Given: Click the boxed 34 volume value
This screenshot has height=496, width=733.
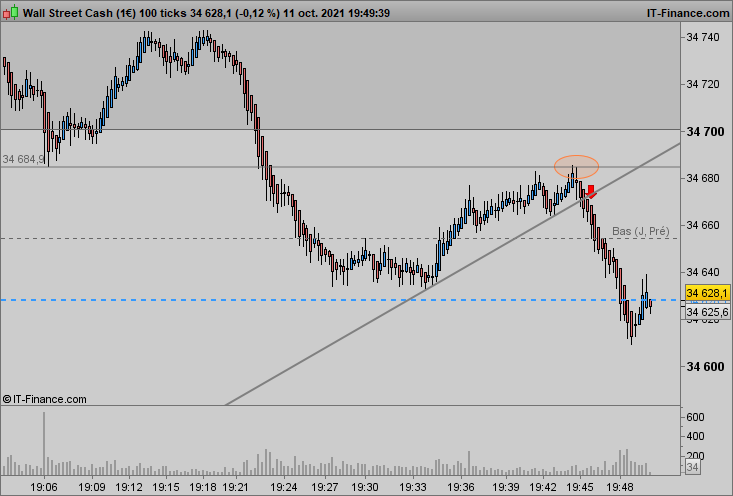Looking at the screenshot, I should 692,467.
